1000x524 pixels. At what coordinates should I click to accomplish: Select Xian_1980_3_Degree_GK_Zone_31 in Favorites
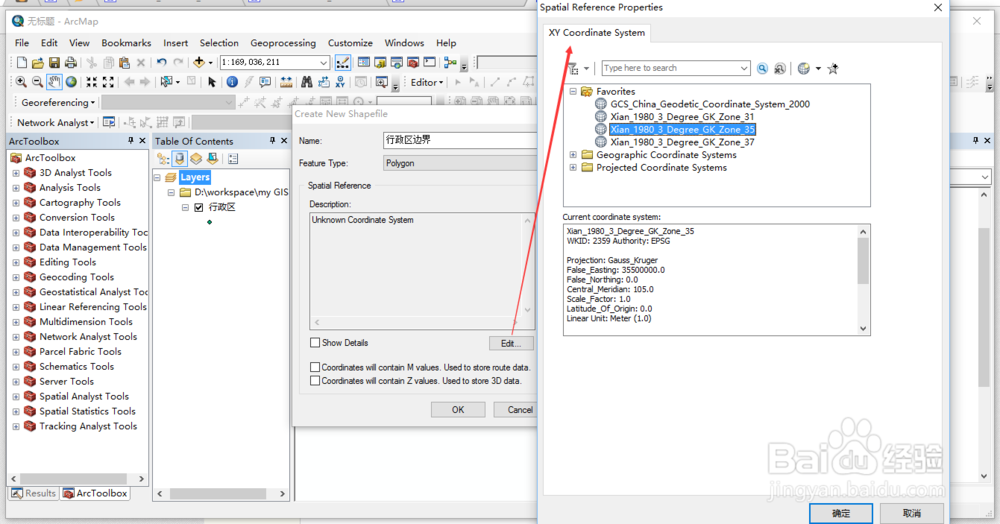pyautogui.click(x=682, y=117)
